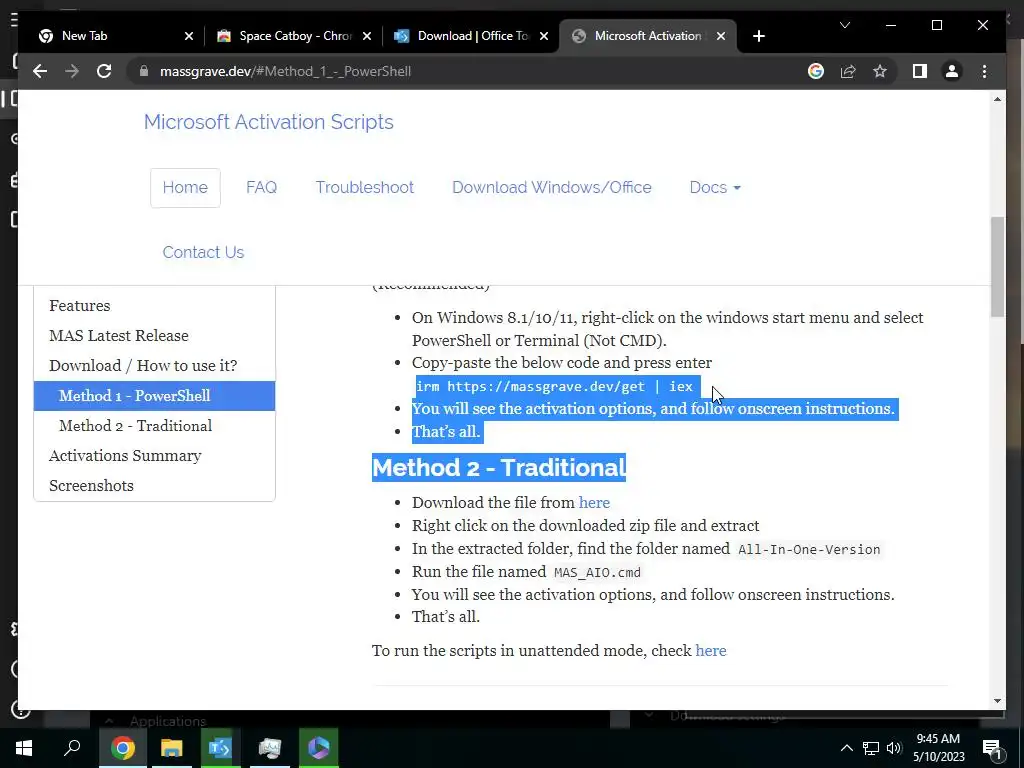The image size is (1024, 768).
Task: Toggle the Chrome side panel icon
Action: click(920, 71)
